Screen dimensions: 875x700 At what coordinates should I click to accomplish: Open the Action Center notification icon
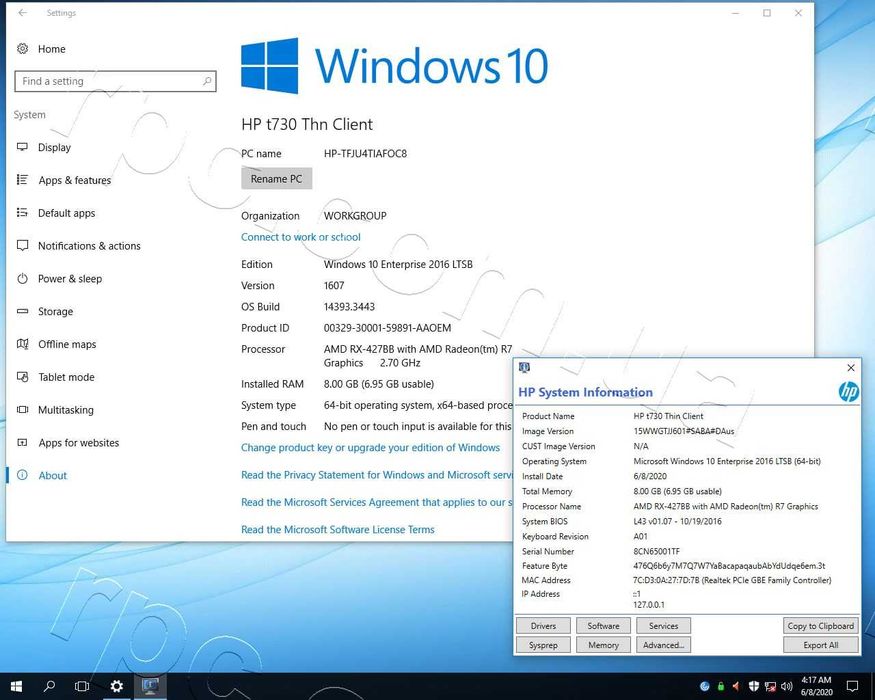point(852,686)
